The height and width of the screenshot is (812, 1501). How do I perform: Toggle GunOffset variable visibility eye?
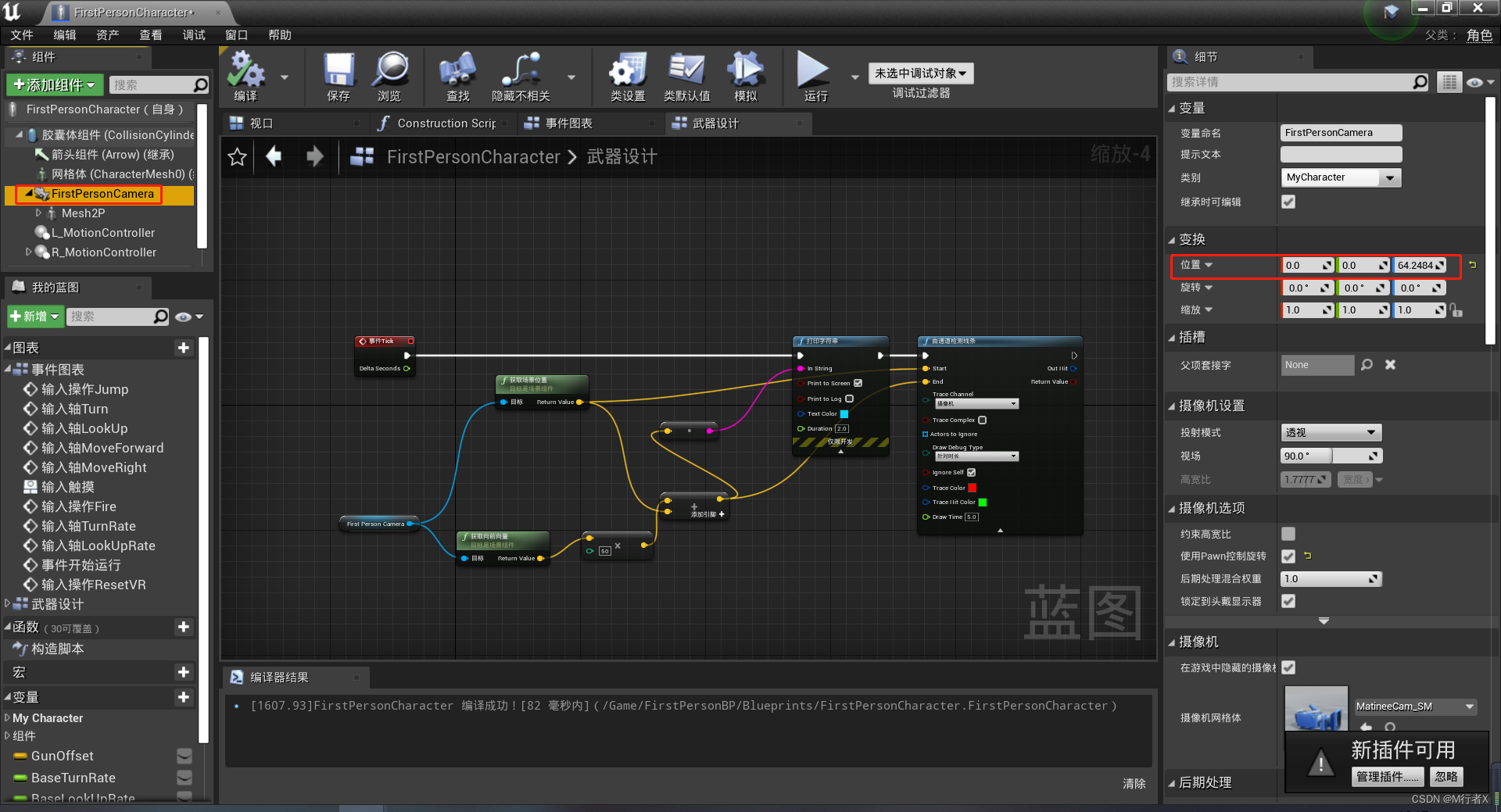coord(184,756)
